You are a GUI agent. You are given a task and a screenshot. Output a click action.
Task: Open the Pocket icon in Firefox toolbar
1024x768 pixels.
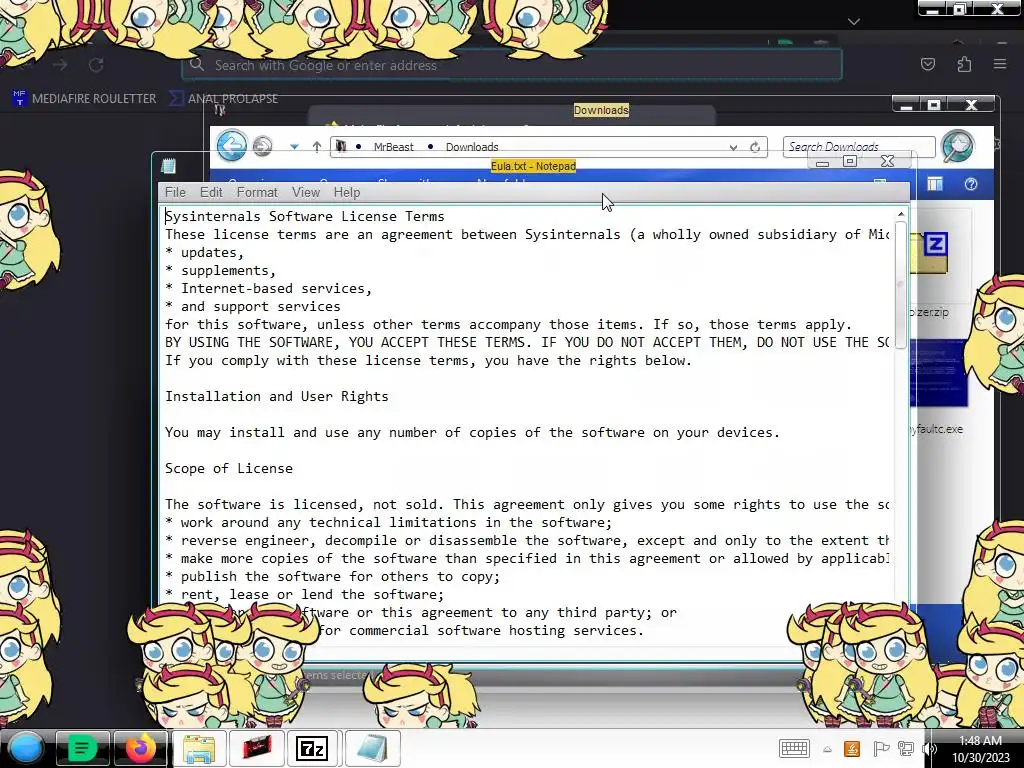click(928, 64)
